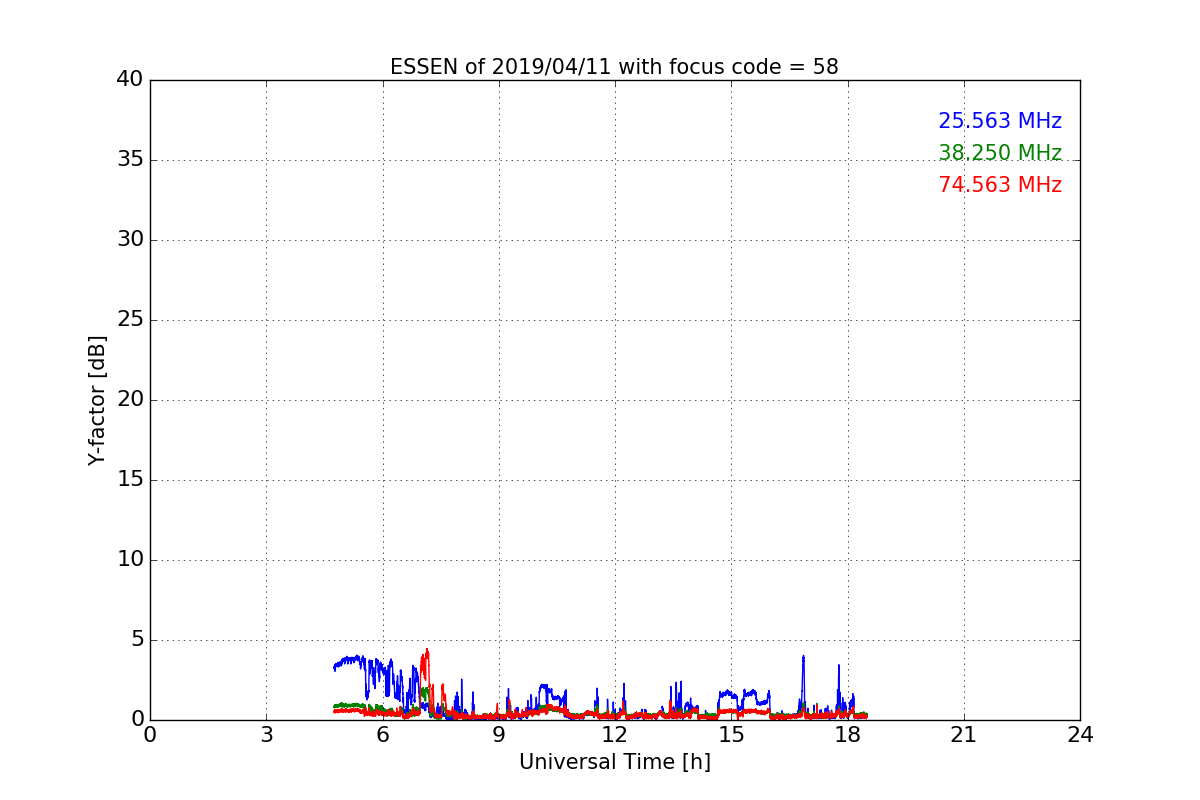Select the green 38.250 MHz legend label

tap(1000, 153)
